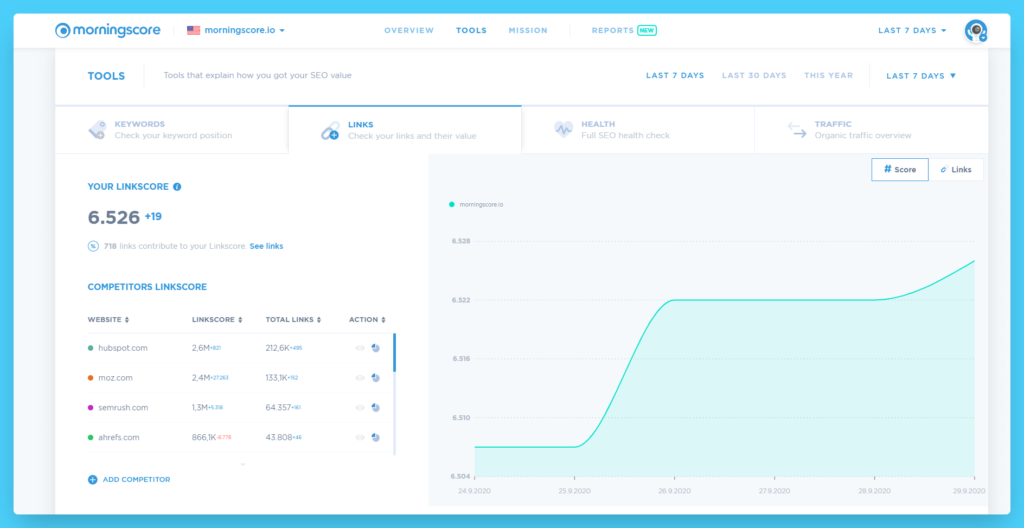Sort competitors by Website column
The image size is (1024, 528).
(x=108, y=320)
